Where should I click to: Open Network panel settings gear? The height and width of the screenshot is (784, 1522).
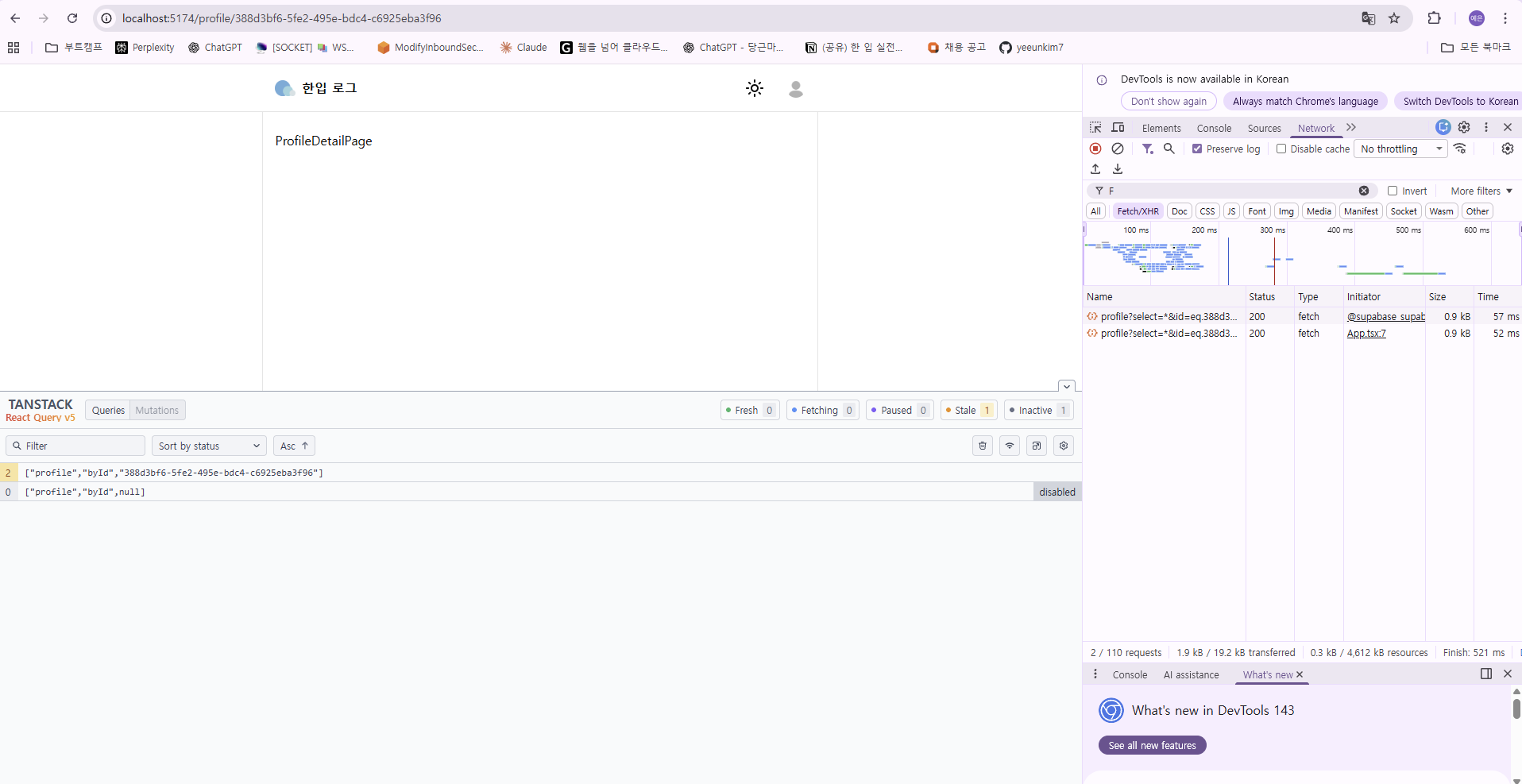[x=1508, y=149]
